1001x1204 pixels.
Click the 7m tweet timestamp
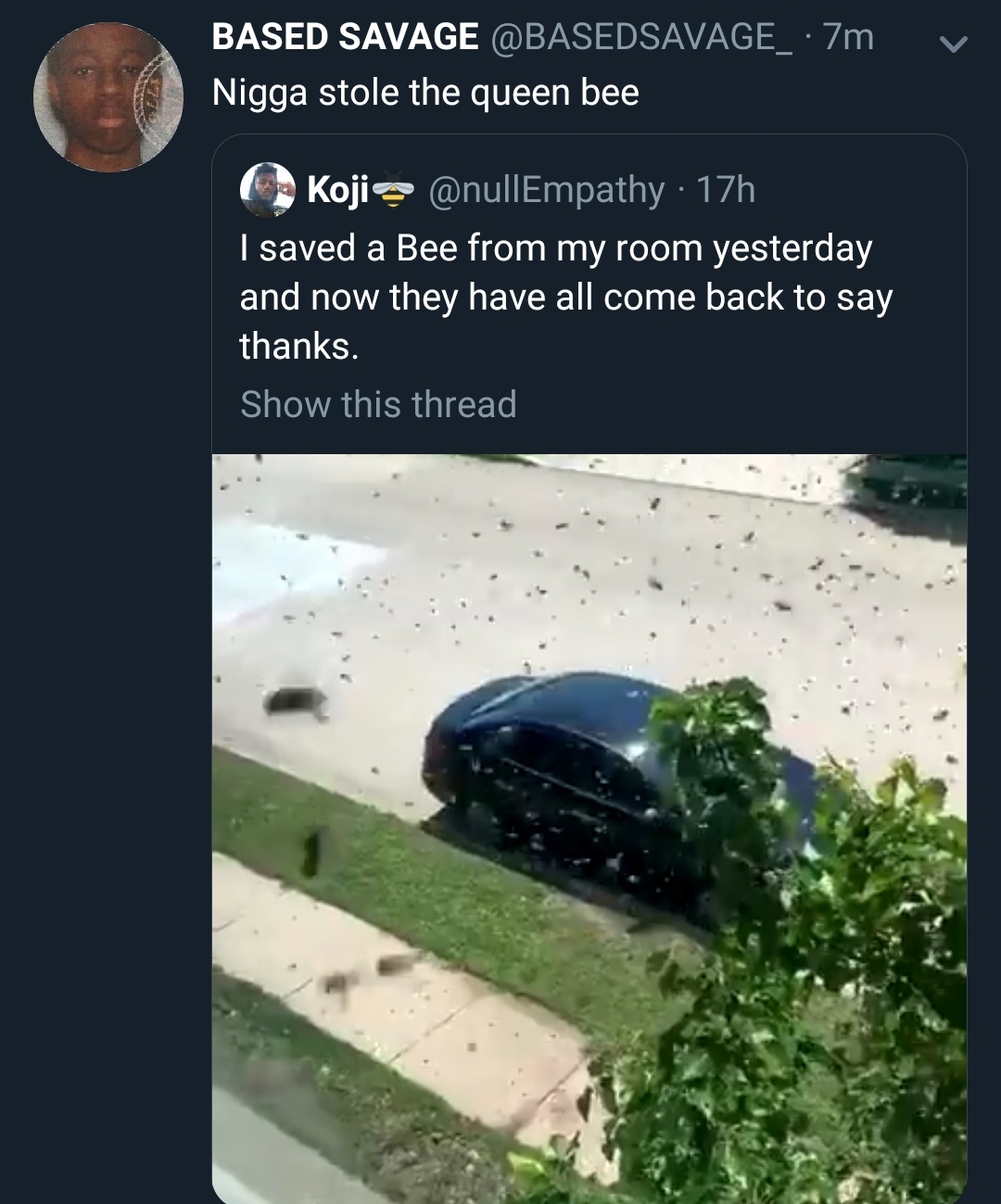(848, 37)
